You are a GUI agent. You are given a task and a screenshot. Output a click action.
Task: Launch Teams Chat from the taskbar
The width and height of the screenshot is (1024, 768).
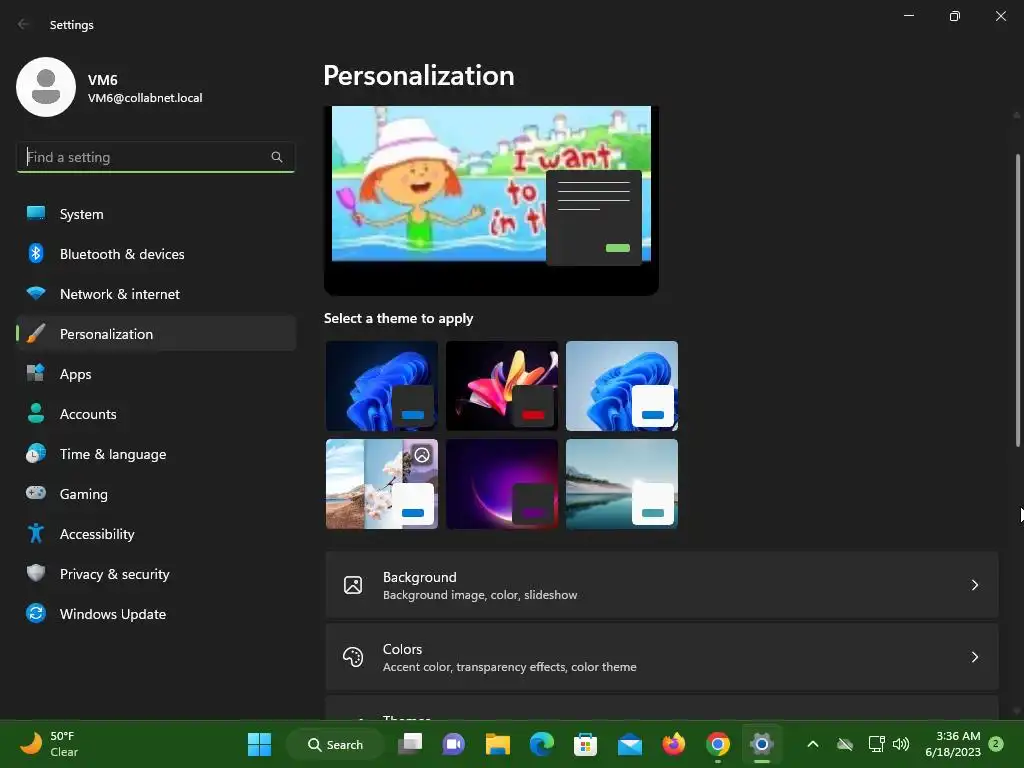coord(453,744)
